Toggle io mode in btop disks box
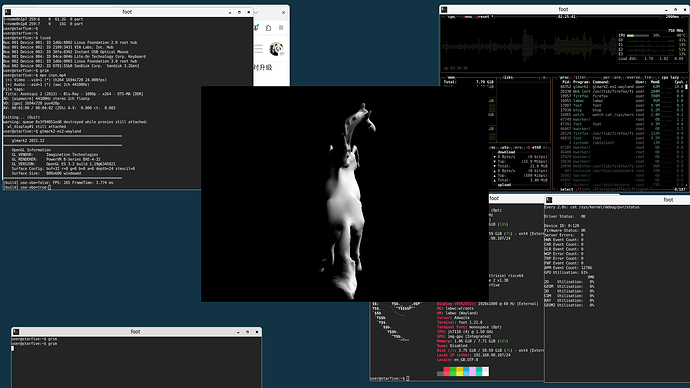The image size is (690, 388). pyautogui.click(x=543, y=77)
